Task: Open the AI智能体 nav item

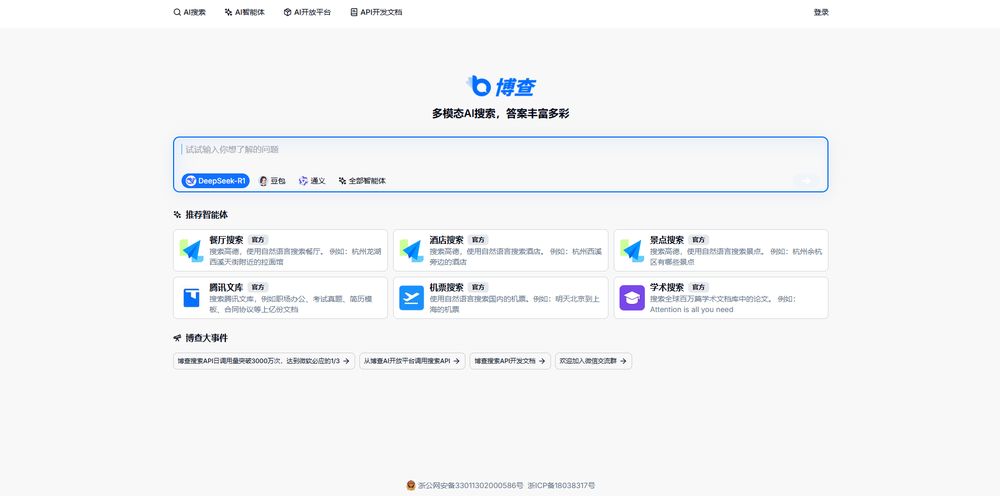Action: (x=245, y=12)
